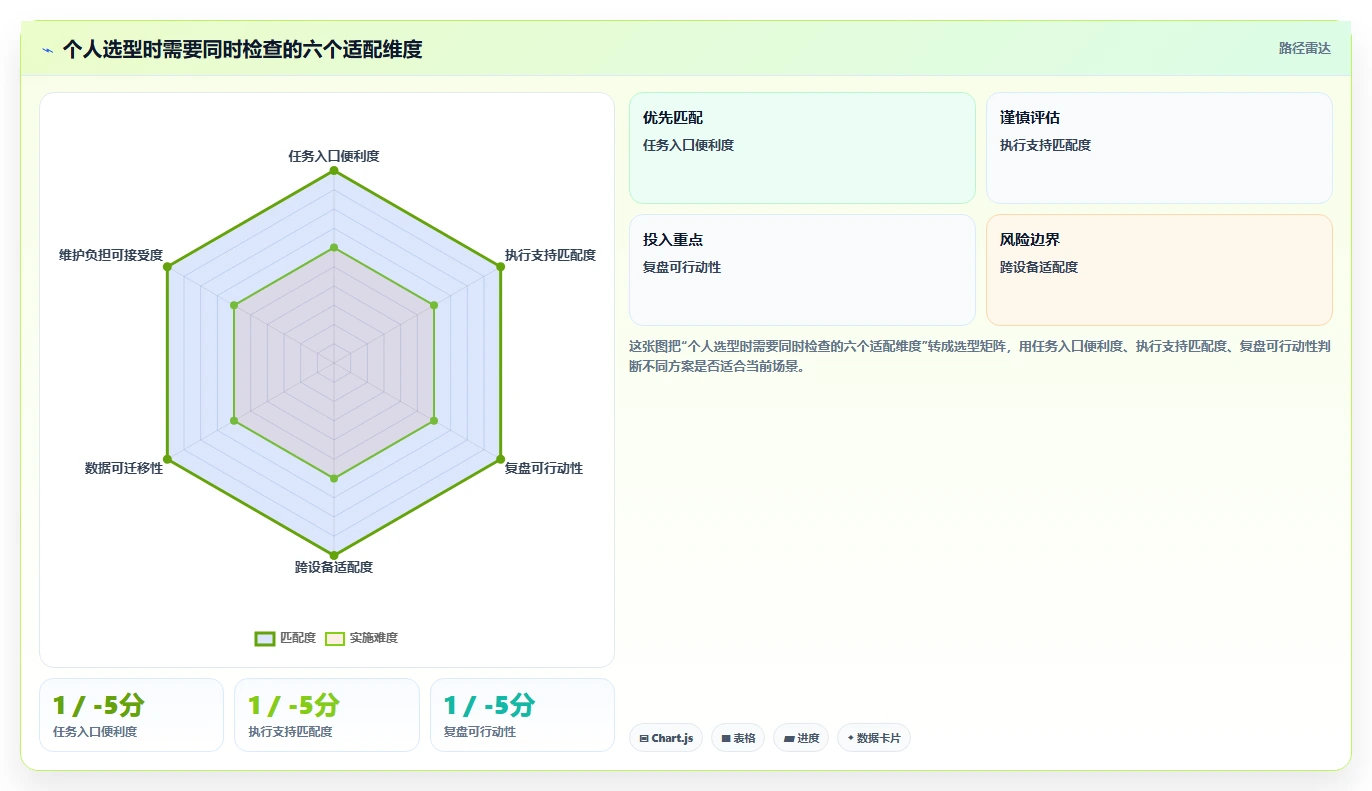Viewport: 1372px width, 791px height.
Task: Select the 数据卡片 tag chip
Action: pyautogui.click(x=874, y=738)
